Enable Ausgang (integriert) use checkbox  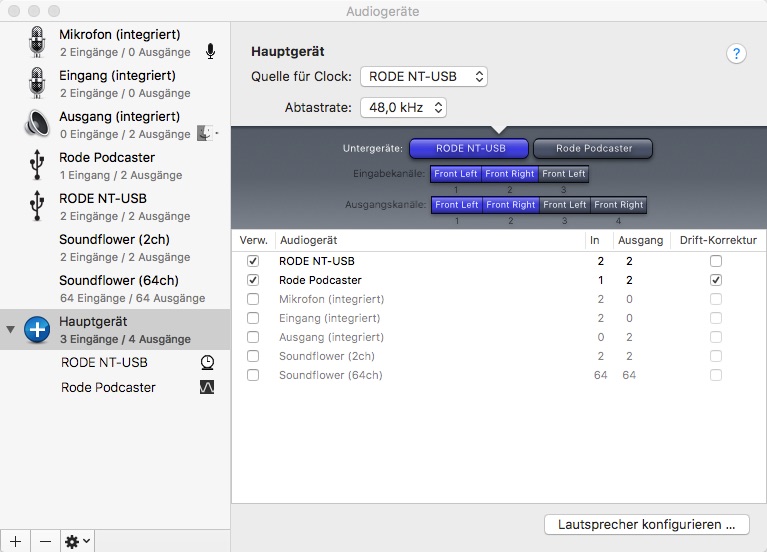point(253,337)
